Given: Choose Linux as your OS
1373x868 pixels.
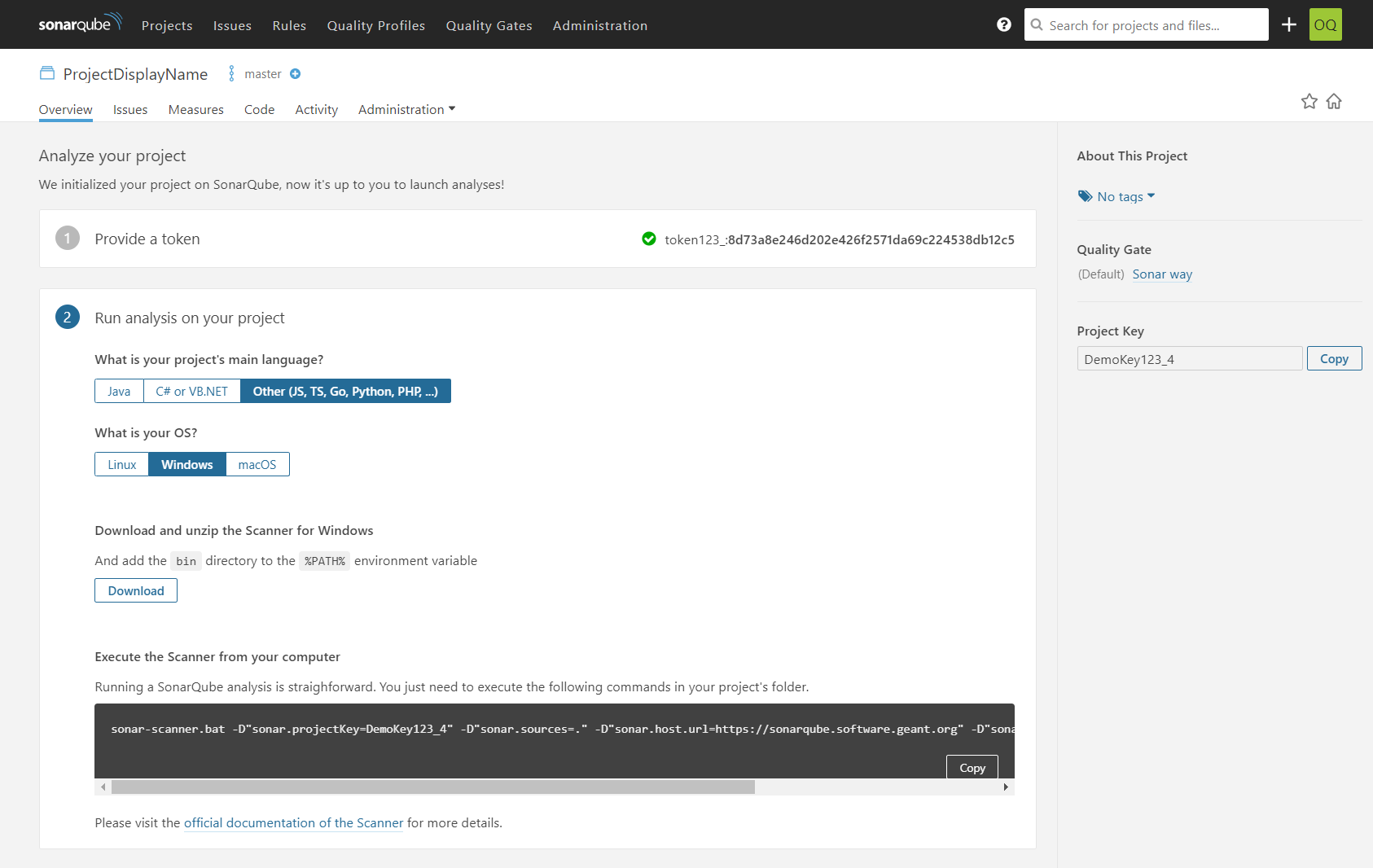Looking at the screenshot, I should click(x=122, y=464).
